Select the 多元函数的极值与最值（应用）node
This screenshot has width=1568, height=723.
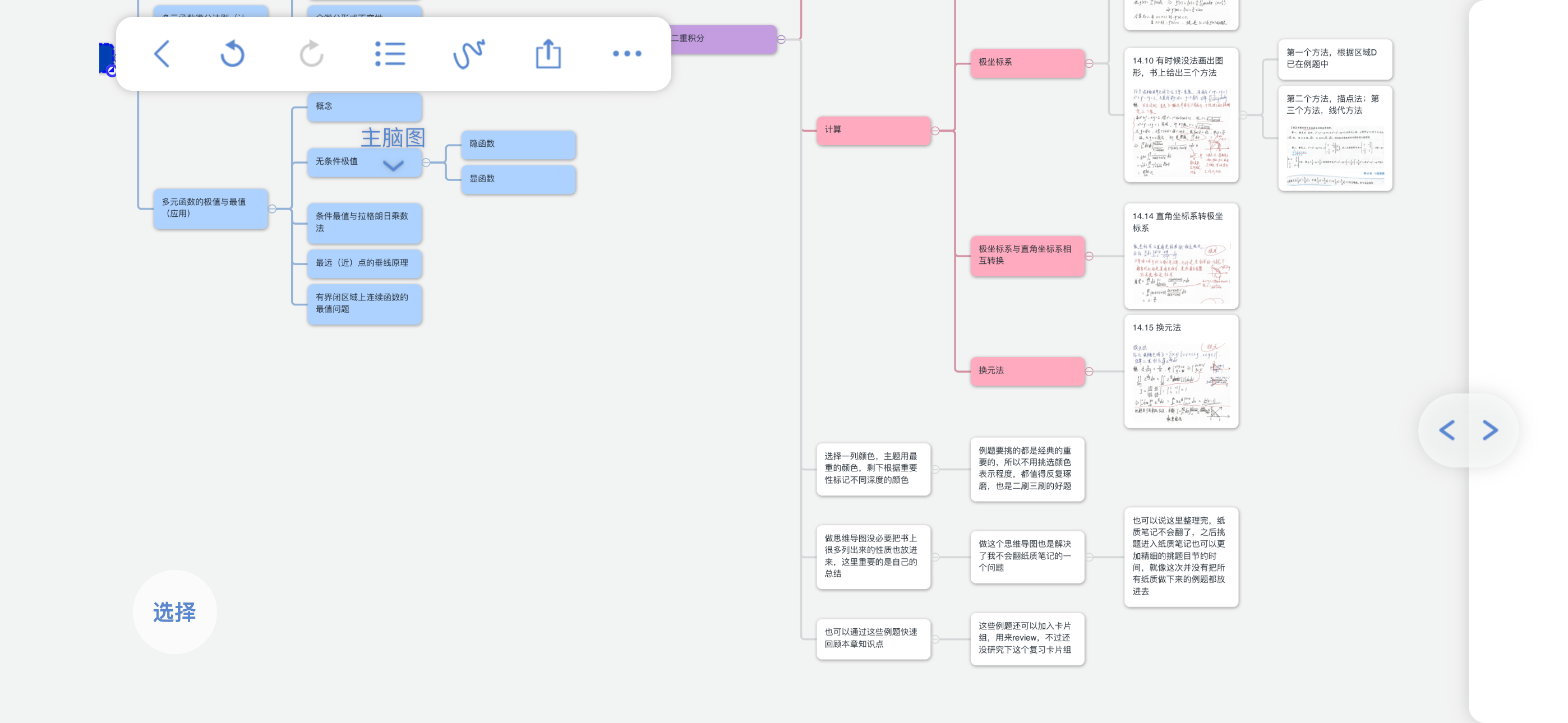point(211,208)
